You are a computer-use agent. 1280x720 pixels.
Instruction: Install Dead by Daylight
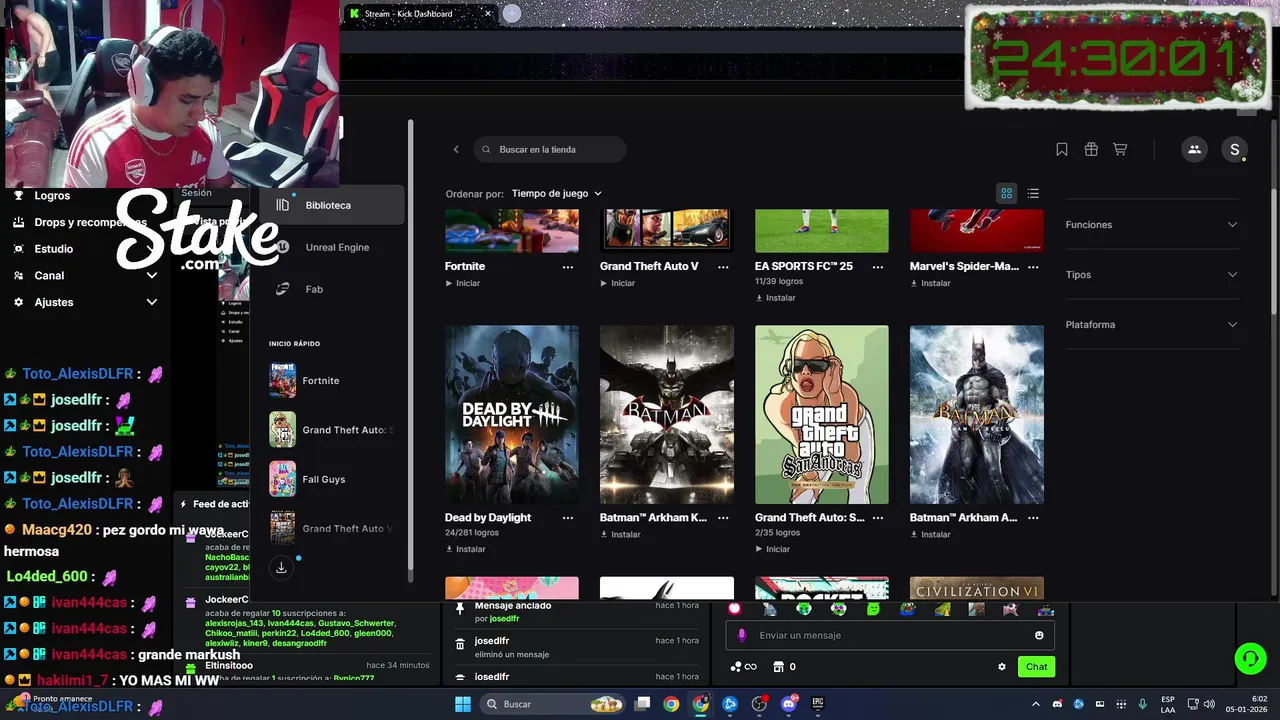pyautogui.click(x=465, y=549)
